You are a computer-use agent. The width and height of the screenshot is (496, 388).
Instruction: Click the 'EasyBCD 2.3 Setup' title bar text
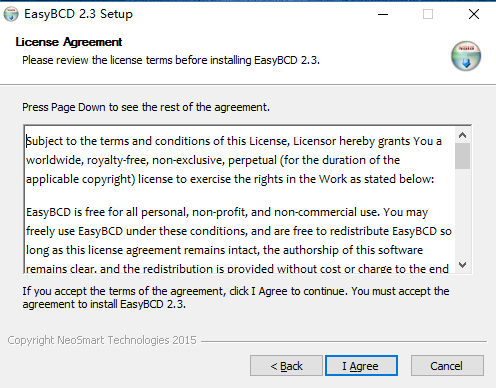(78, 14)
